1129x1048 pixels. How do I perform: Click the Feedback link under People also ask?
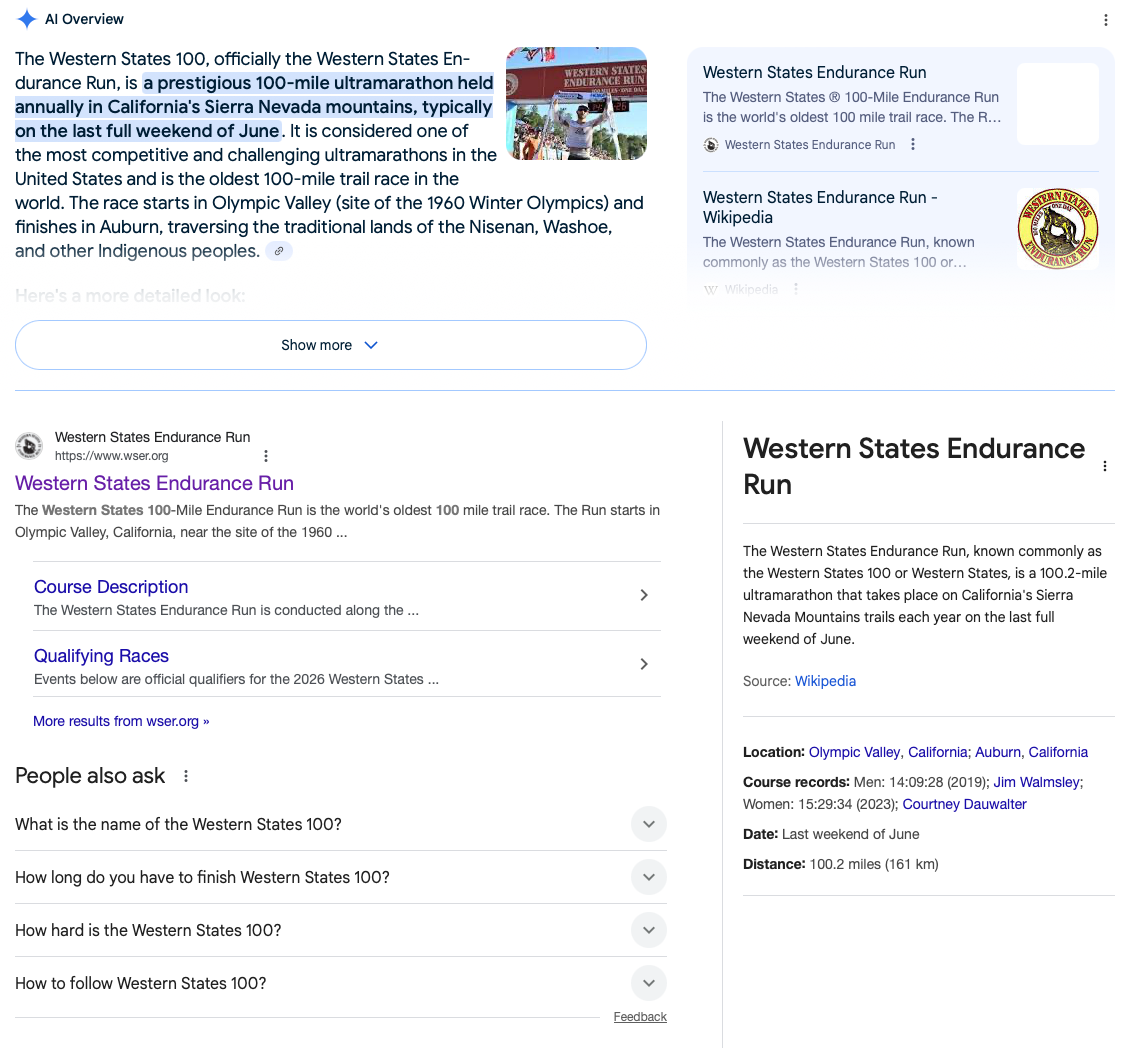tap(640, 1017)
